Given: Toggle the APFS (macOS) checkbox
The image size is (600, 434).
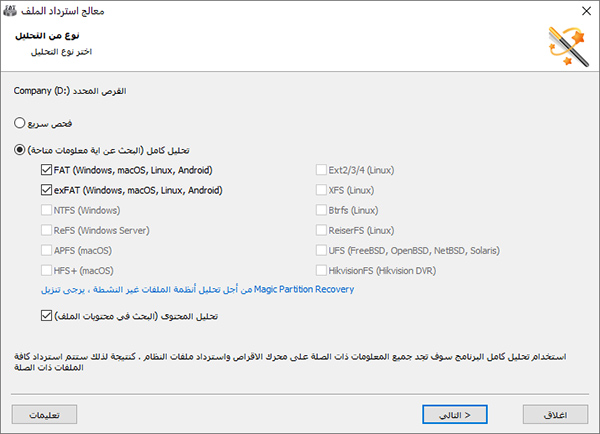Looking at the screenshot, I should point(46,250).
